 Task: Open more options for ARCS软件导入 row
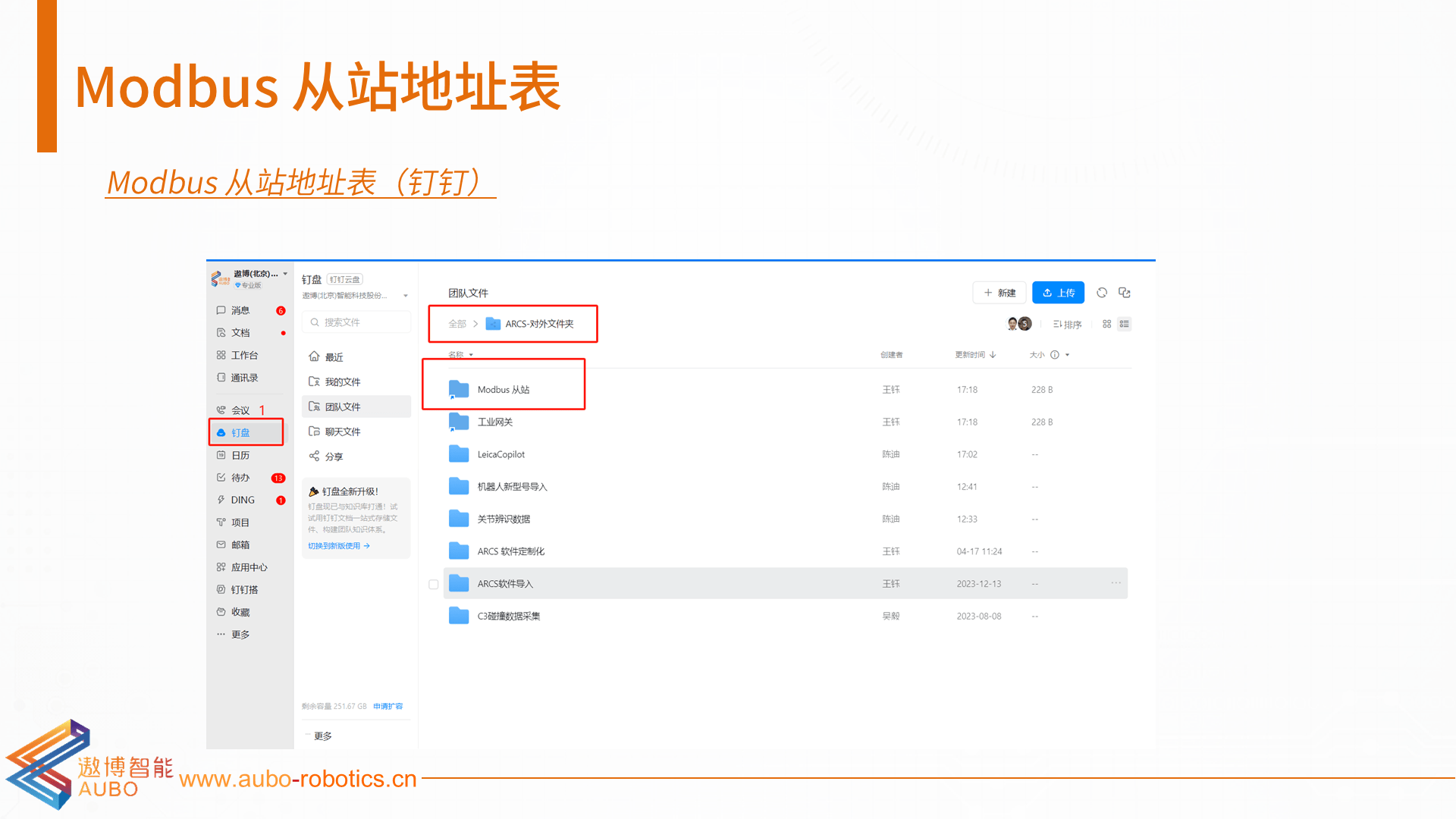[x=1116, y=582]
